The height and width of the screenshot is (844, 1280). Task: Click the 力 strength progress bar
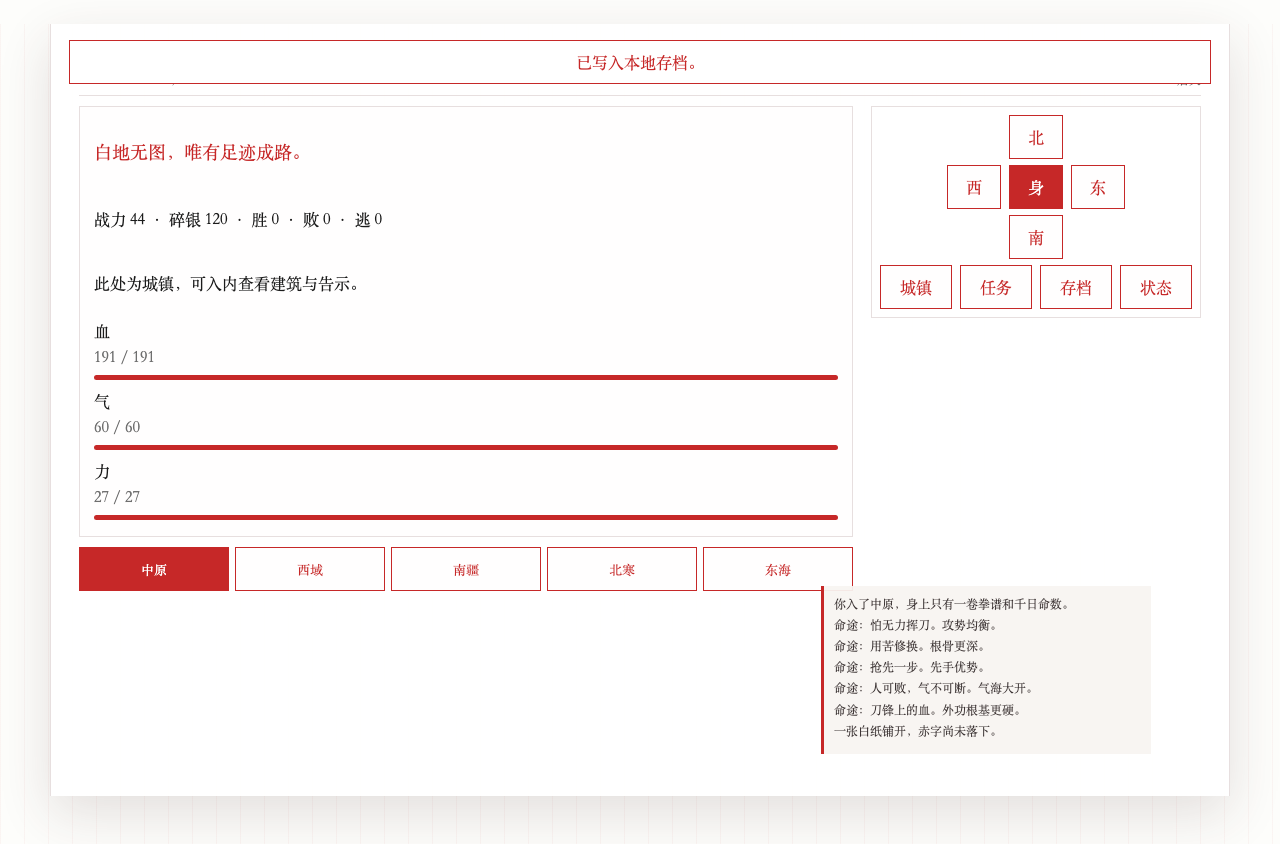465,517
